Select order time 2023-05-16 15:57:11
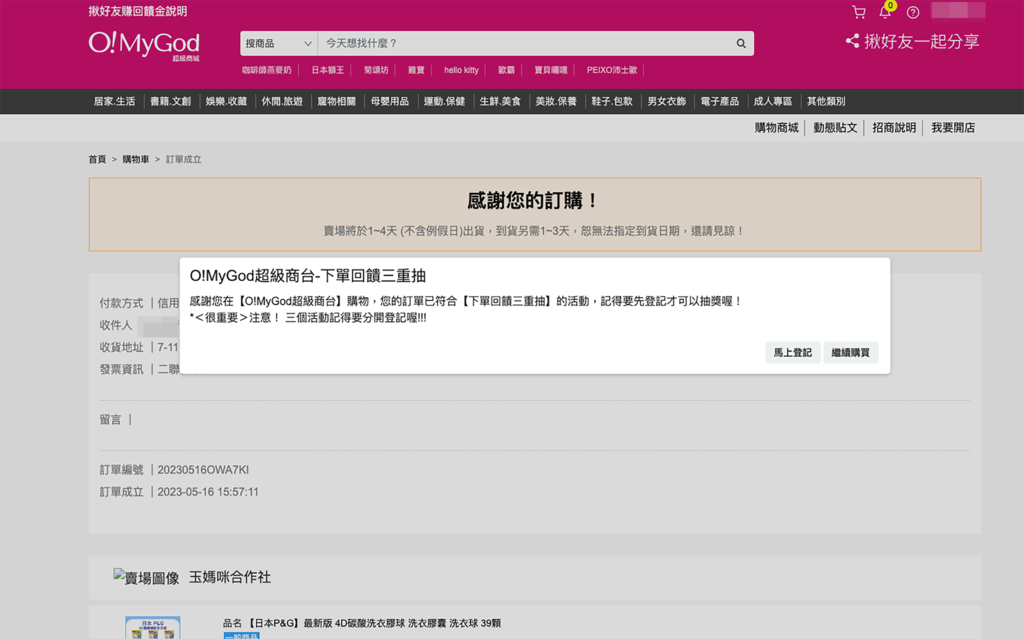The height and width of the screenshot is (639, 1024). (208, 492)
